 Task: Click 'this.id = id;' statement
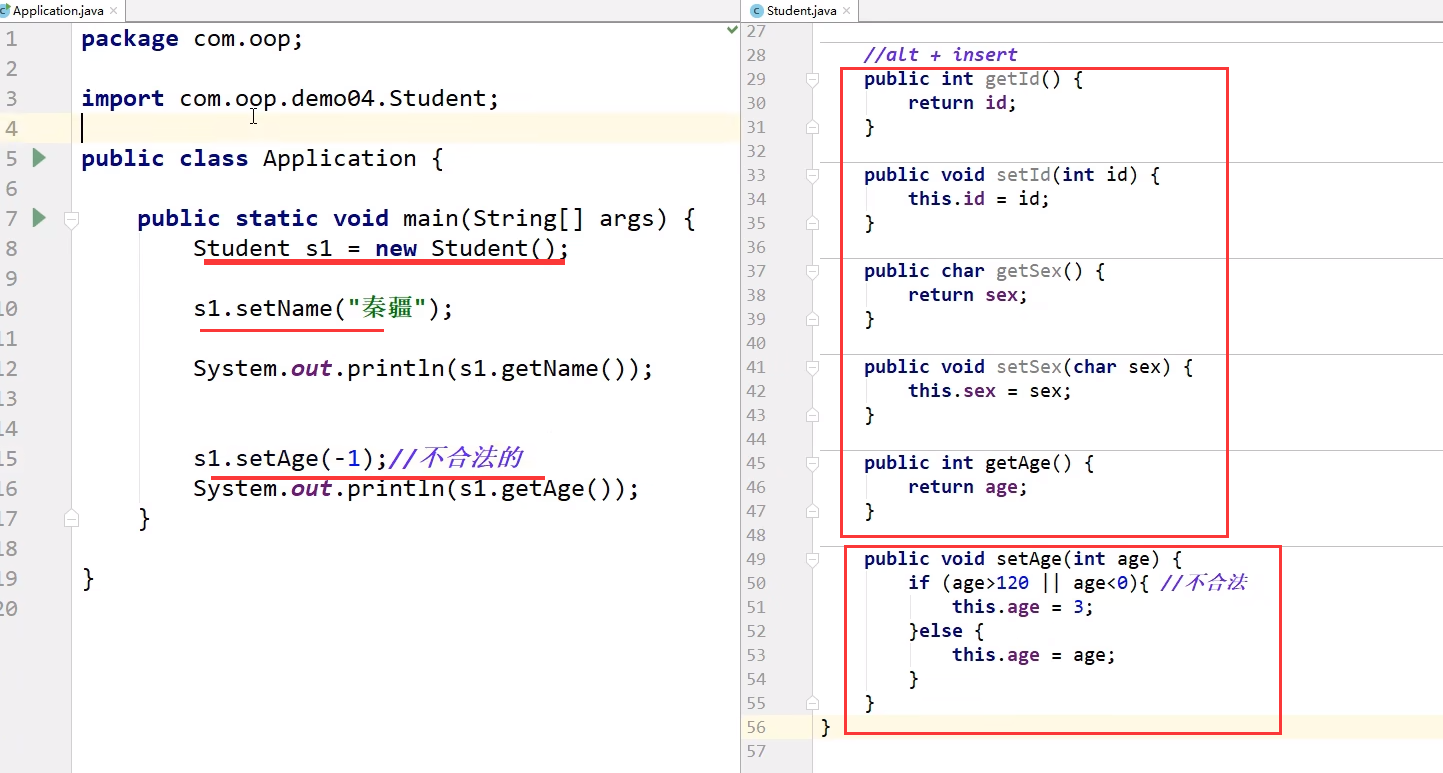(x=979, y=199)
